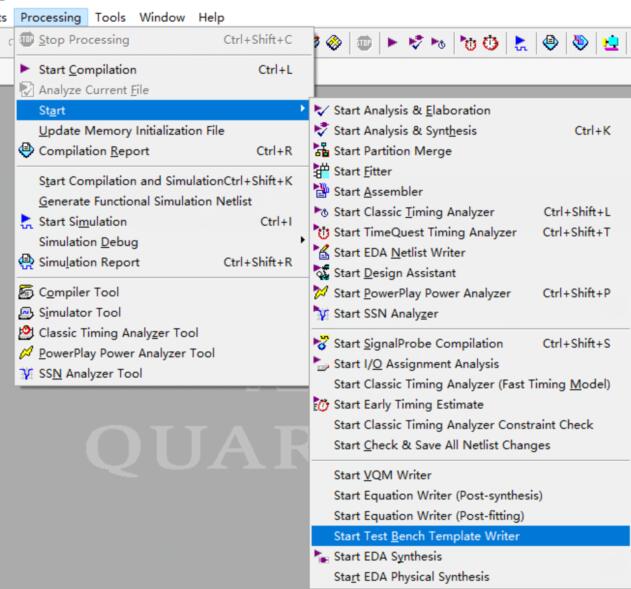Click the yellow diamond toolbar icon
The image size is (631, 589).
coord(334,42)
